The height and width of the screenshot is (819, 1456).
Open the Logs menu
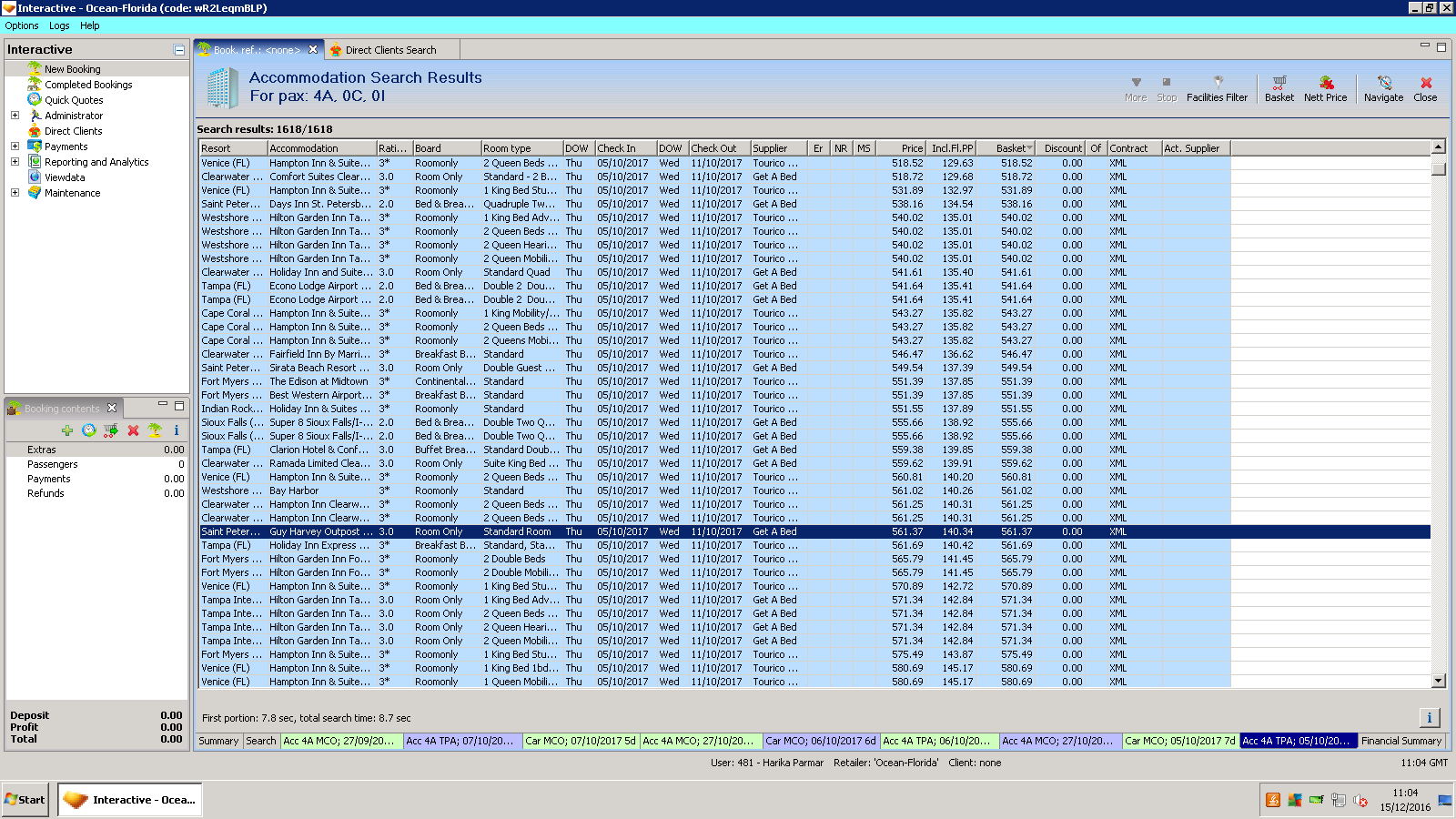[59, 25]
